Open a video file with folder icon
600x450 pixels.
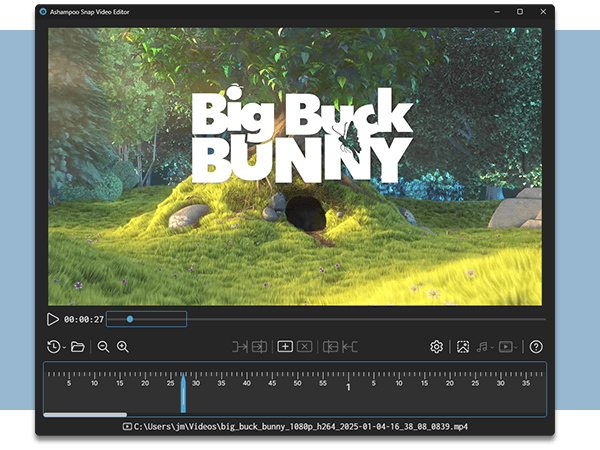coord(78,347)
